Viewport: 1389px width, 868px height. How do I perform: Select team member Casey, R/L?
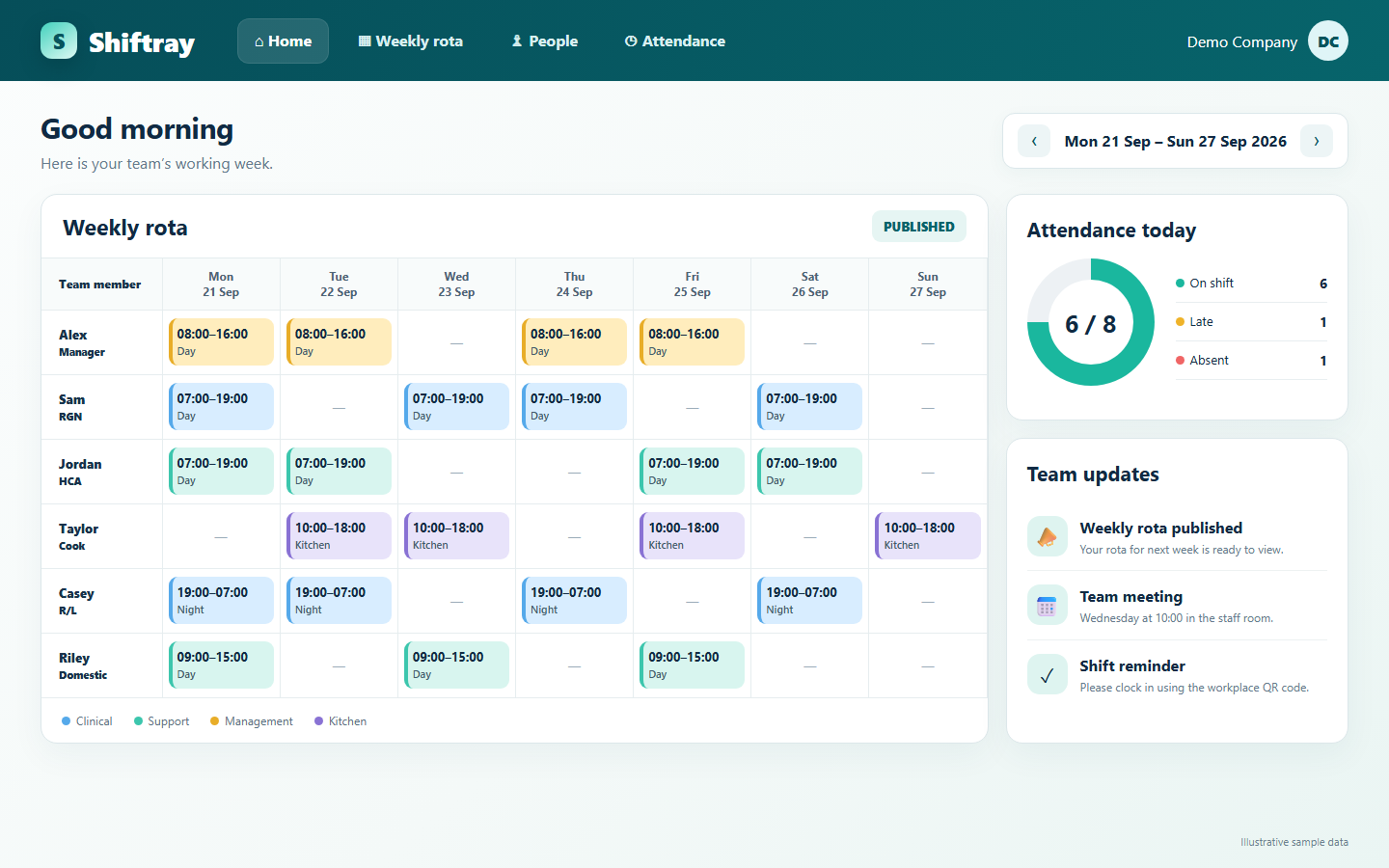pyautogui.click(x=101, y=601)
